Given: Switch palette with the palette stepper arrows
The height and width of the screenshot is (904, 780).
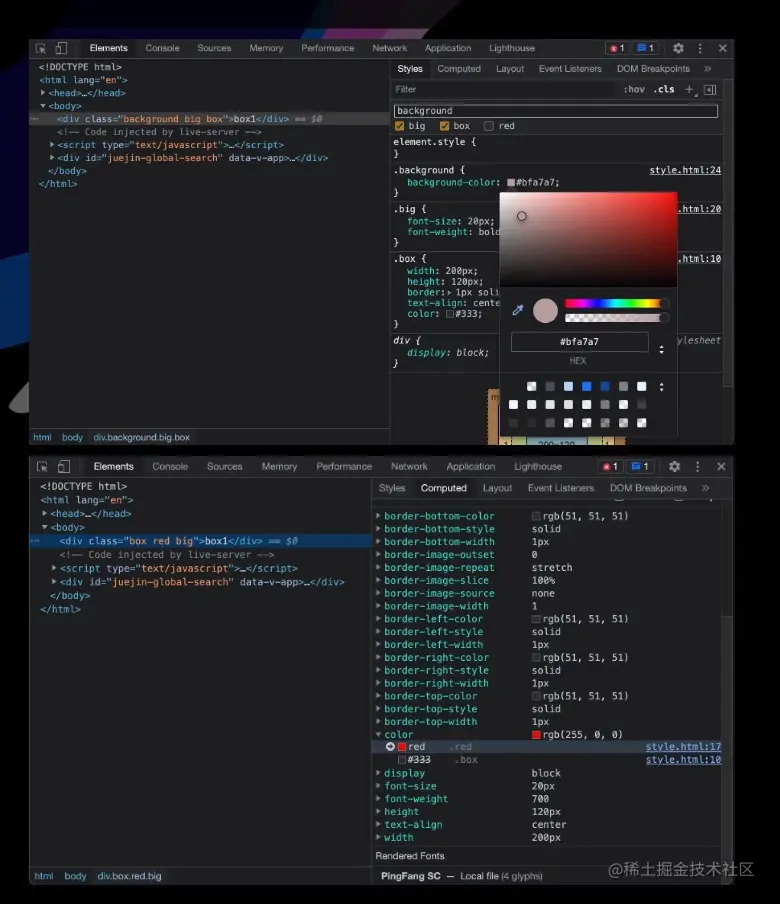Looking at the screenshot, I should click(661, 387).
